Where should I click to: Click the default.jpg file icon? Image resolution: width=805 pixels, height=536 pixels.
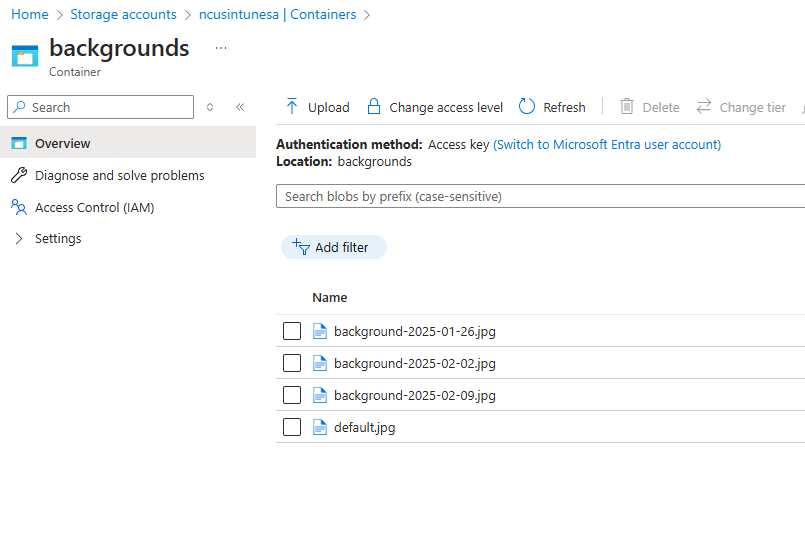320,427
